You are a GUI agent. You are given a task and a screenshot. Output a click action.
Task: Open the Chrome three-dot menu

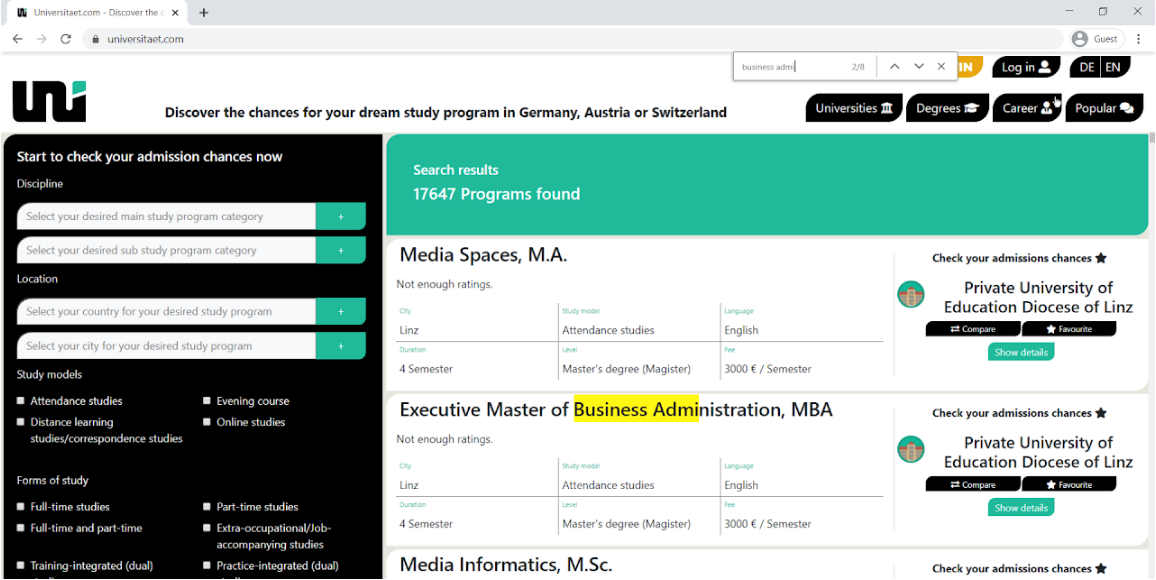1139,39
